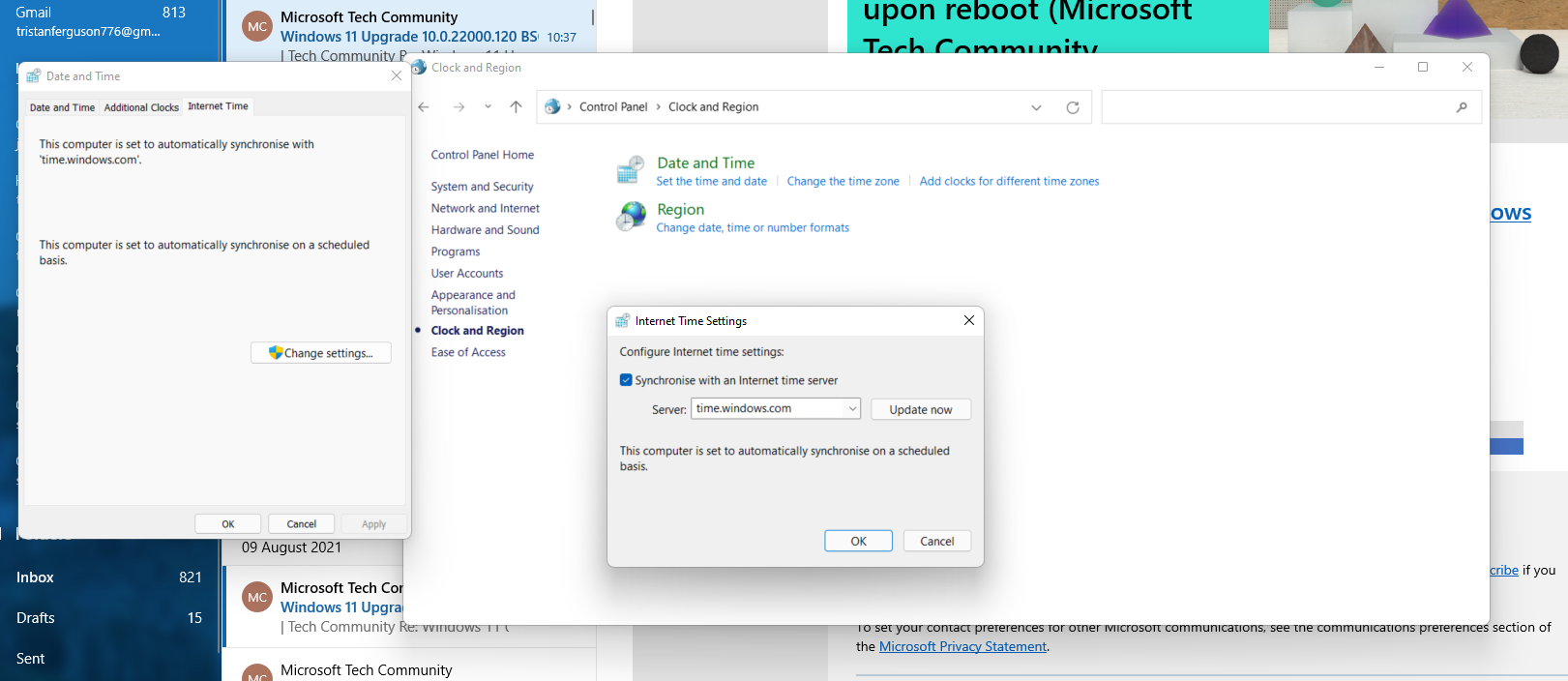
Task: Open Windows 11 Upgrade 10.0.22000.120 email
Action: (409, 37)
